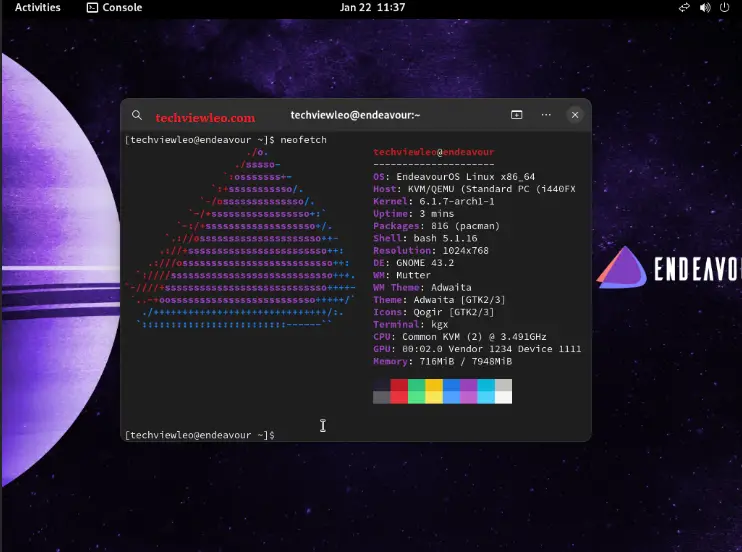Click the EndeavourOS ASCII logo in terminal
742x552 pixels.
click(x=240, y=239)
